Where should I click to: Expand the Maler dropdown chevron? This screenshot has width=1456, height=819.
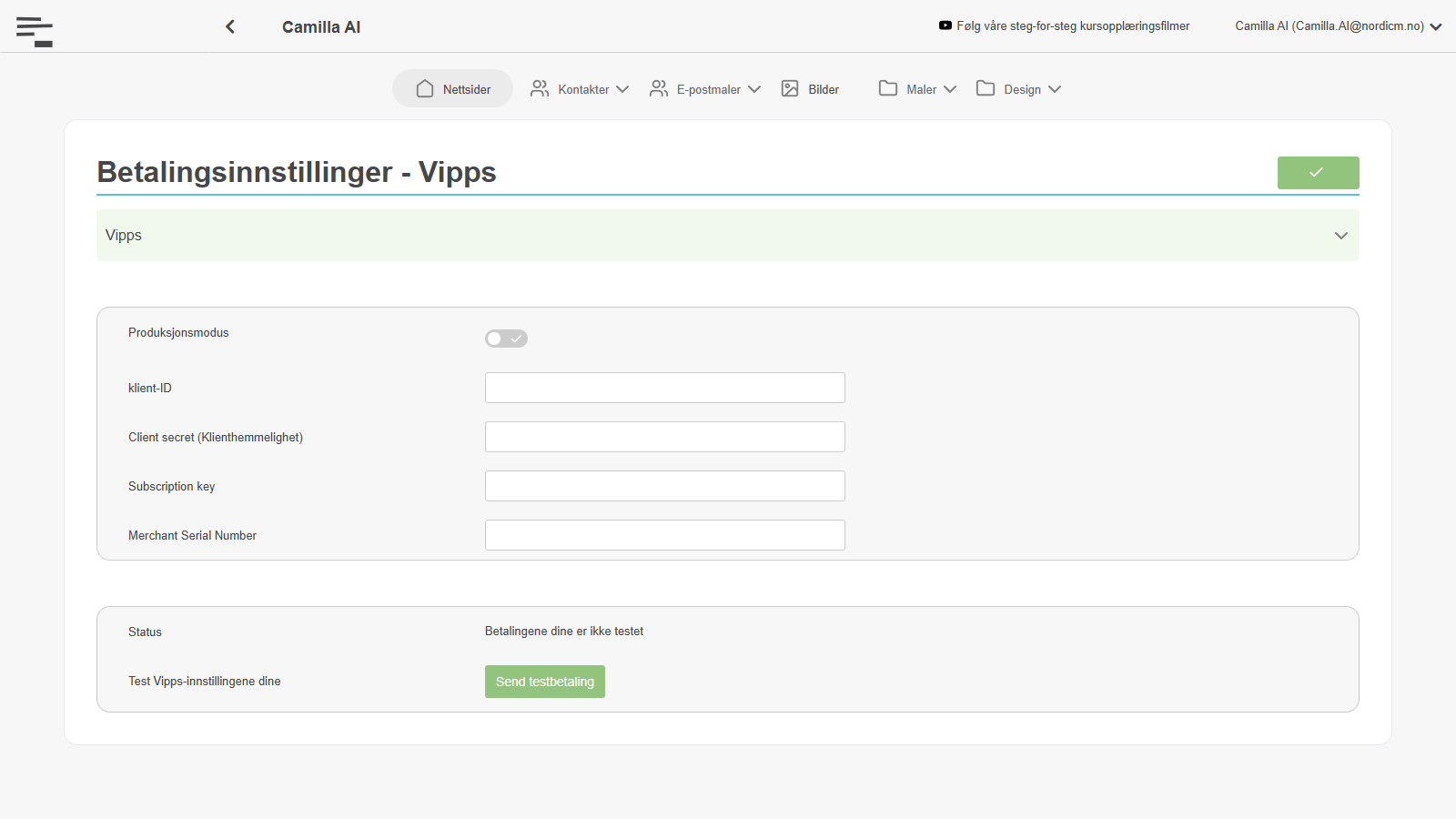point(950,89)
